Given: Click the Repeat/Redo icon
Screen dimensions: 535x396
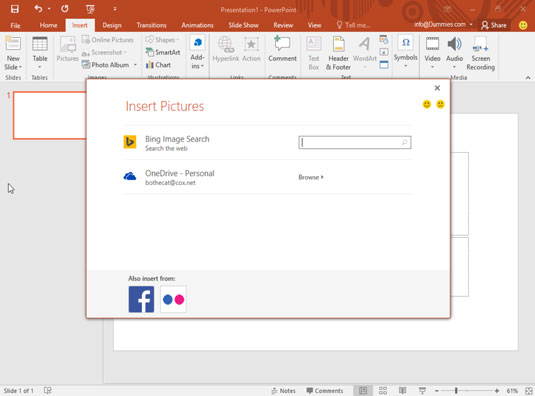Looking at the screenshot, I should click(x=64, y=9).
